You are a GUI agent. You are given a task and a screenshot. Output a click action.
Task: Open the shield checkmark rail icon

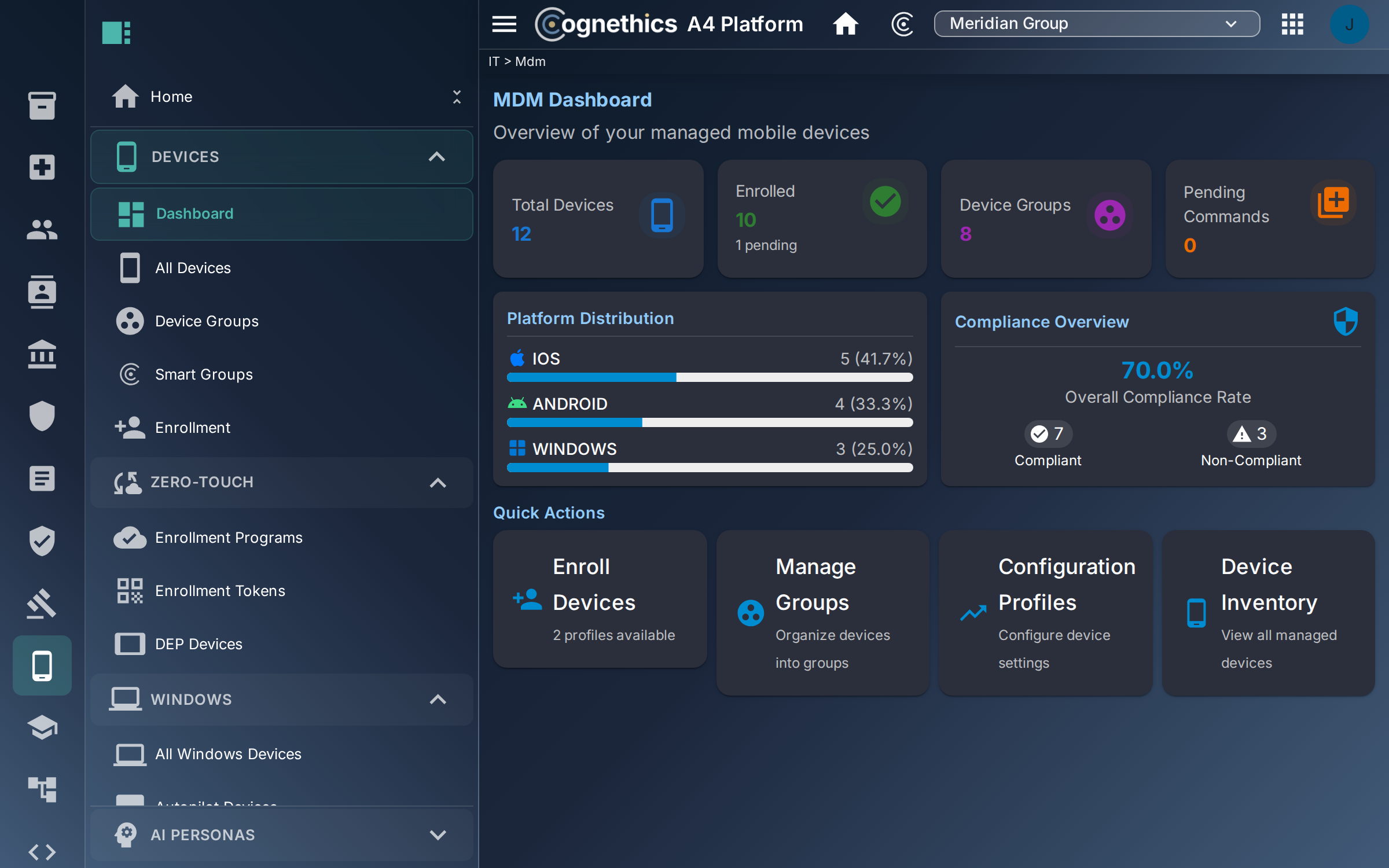pyautogui.click(x=42, y=541)
